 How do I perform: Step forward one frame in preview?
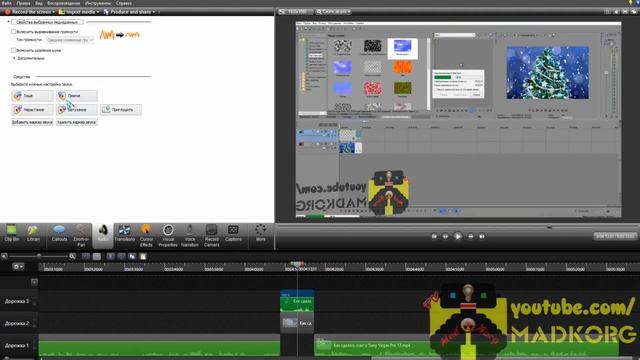click(x=471, y=236)
